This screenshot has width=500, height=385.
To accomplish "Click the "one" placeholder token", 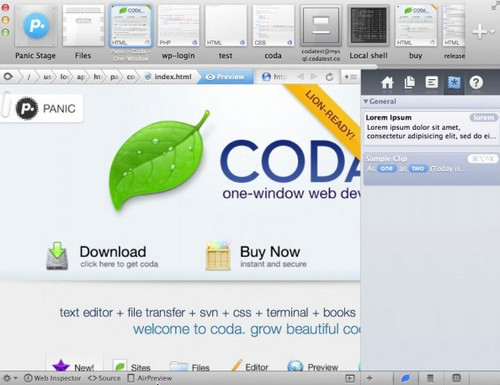I will (x=387, y=169).
